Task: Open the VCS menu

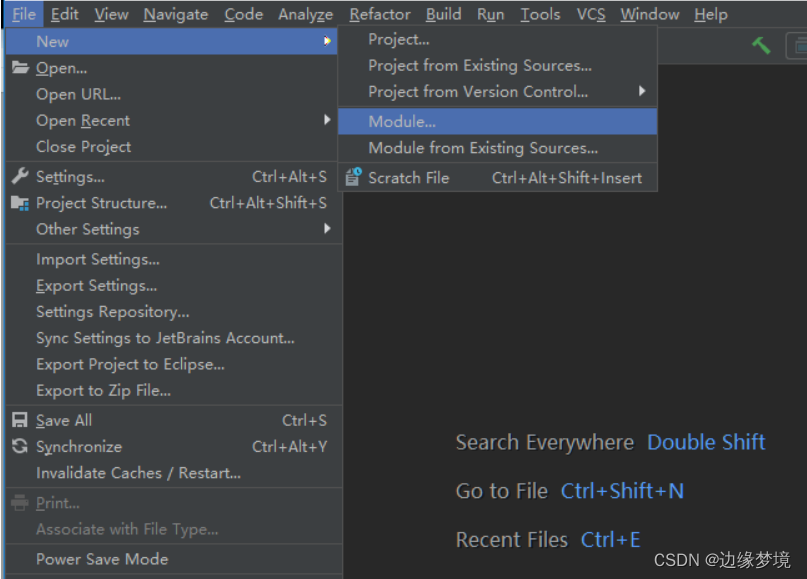Action: pos(591,14)
